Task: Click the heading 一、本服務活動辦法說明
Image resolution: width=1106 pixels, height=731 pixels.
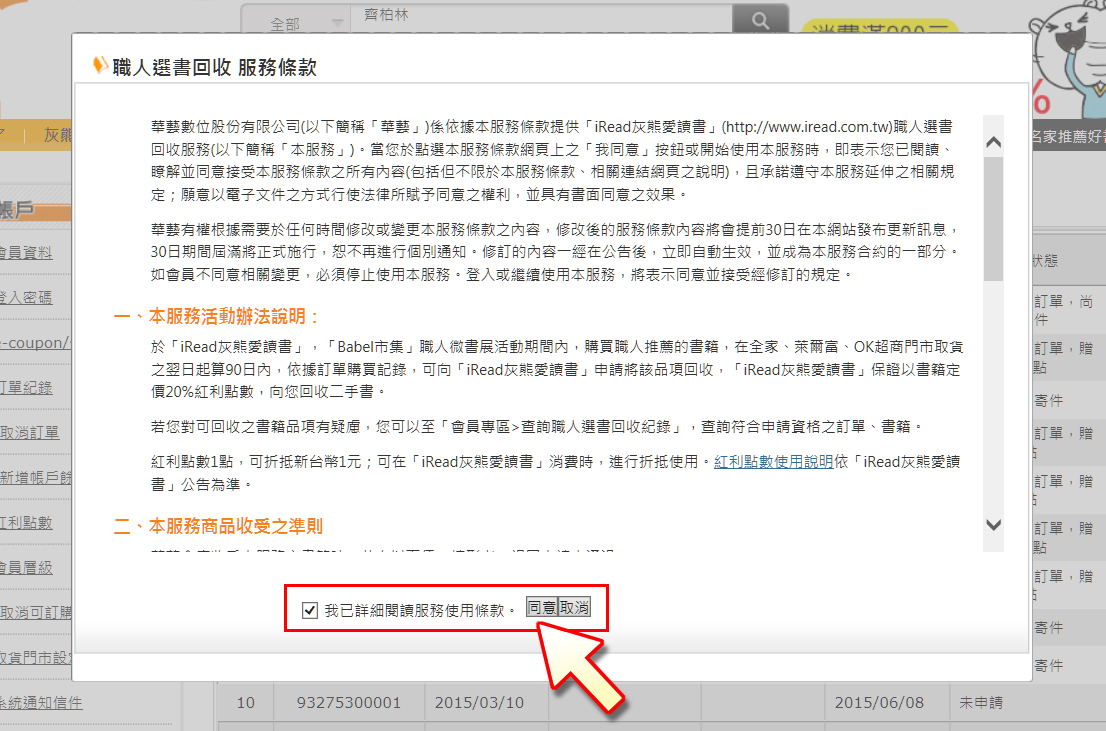Action: [x=217, y=317]
